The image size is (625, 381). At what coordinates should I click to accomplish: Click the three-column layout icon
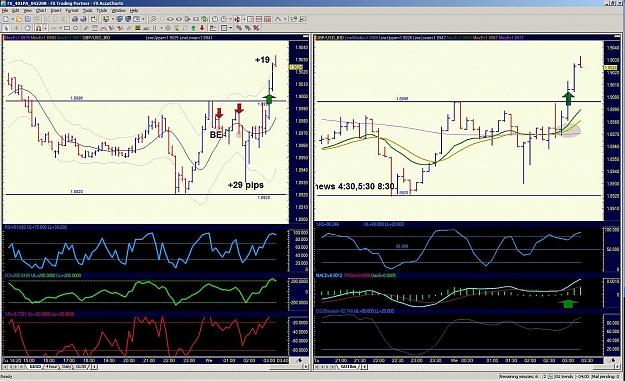point(267,19)
